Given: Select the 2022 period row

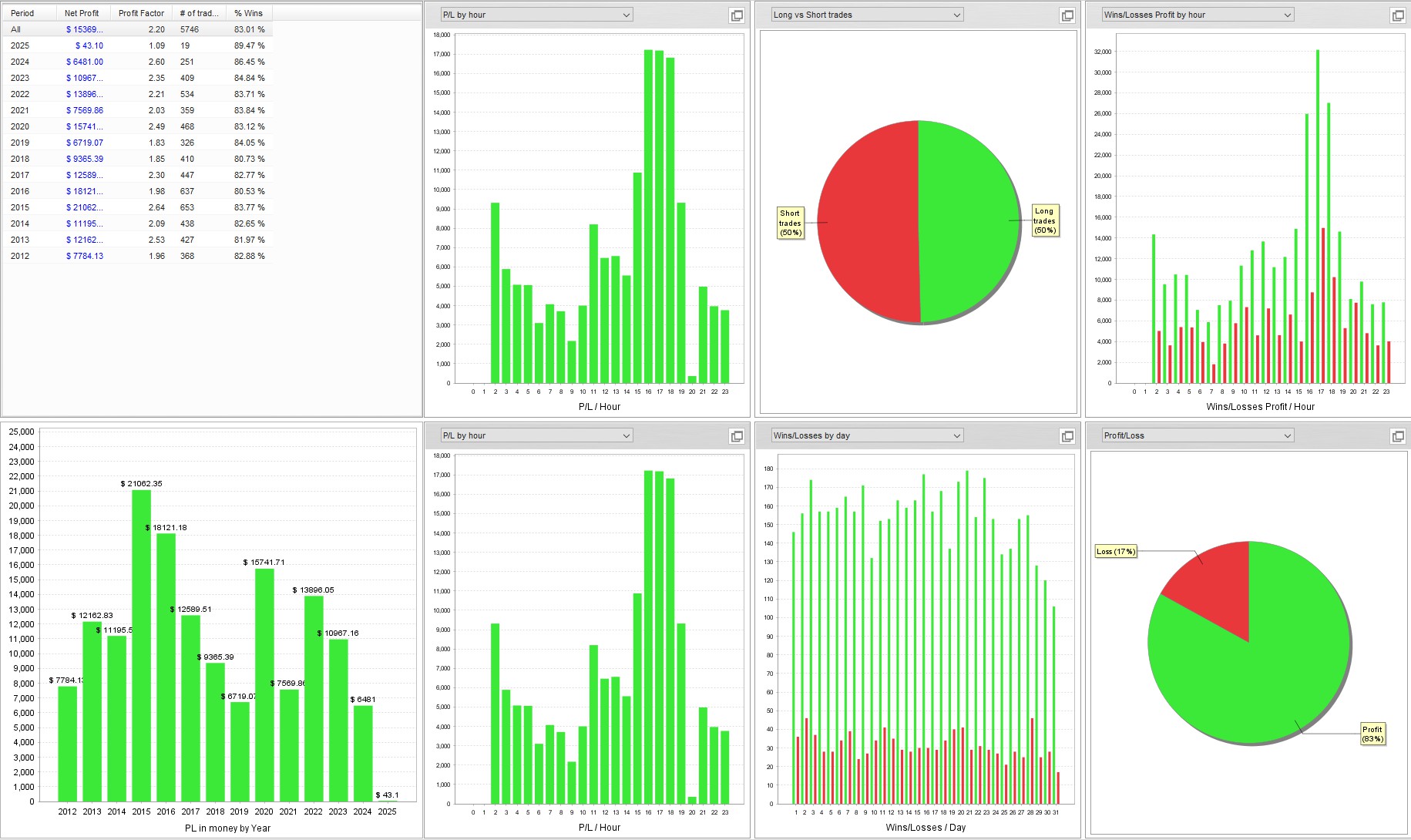Looking at the screenshot, I should tap(137, 94).
